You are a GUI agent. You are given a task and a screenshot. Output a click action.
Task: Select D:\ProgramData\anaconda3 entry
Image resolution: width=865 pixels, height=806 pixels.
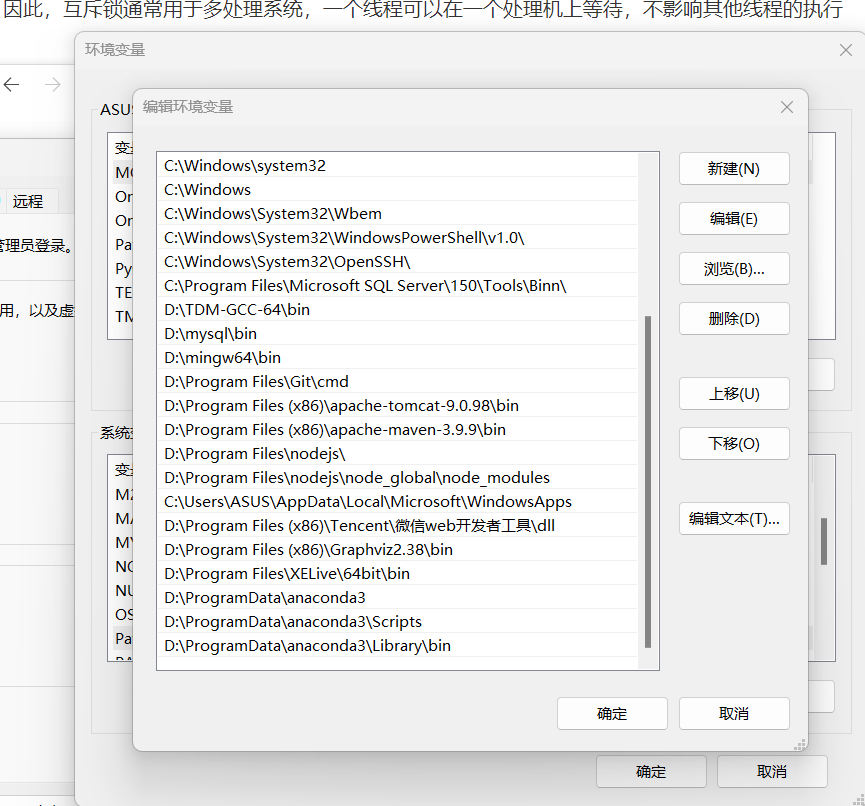(400, 597)
